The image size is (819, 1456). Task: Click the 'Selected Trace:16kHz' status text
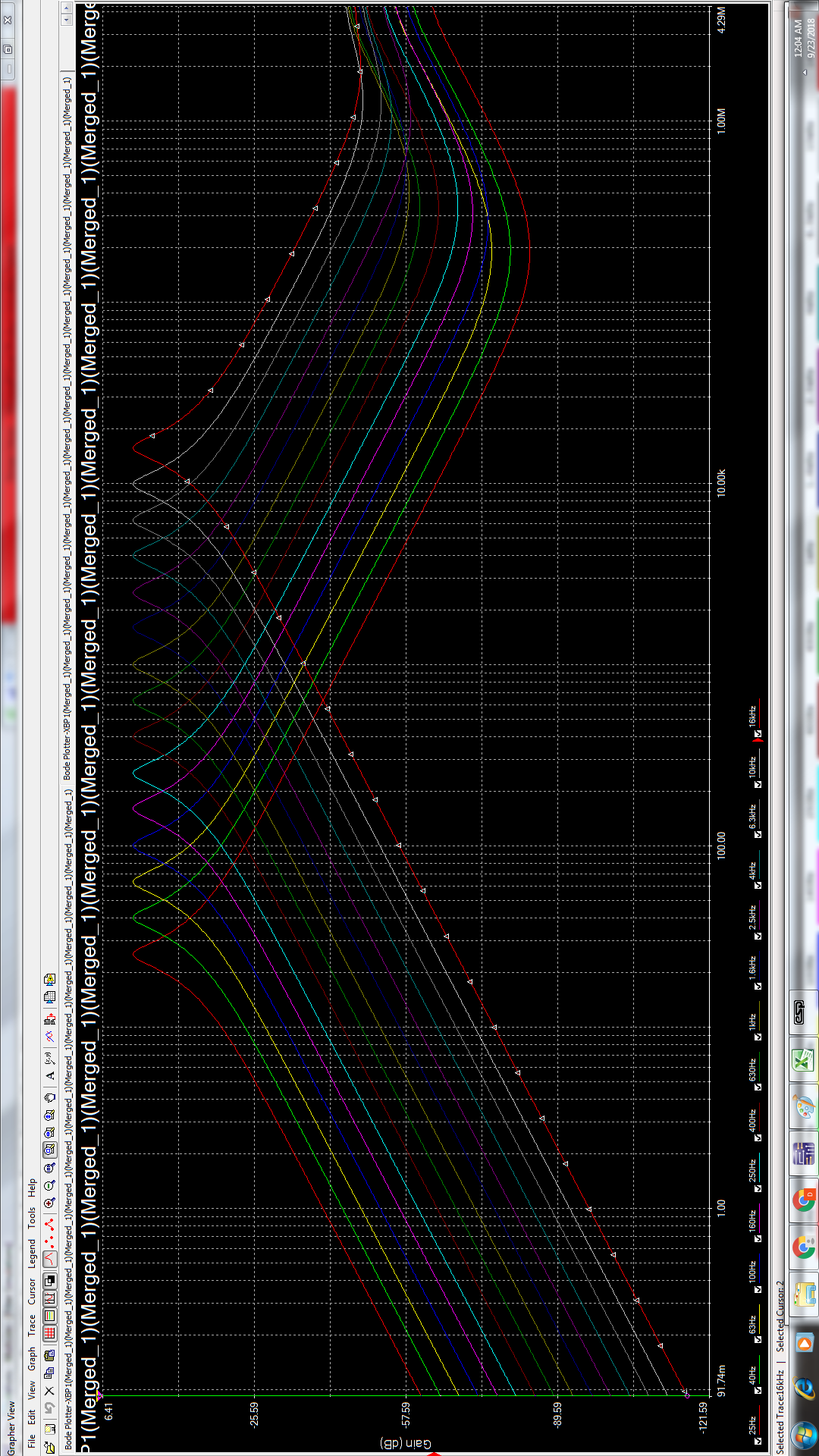click(780, 1412)
